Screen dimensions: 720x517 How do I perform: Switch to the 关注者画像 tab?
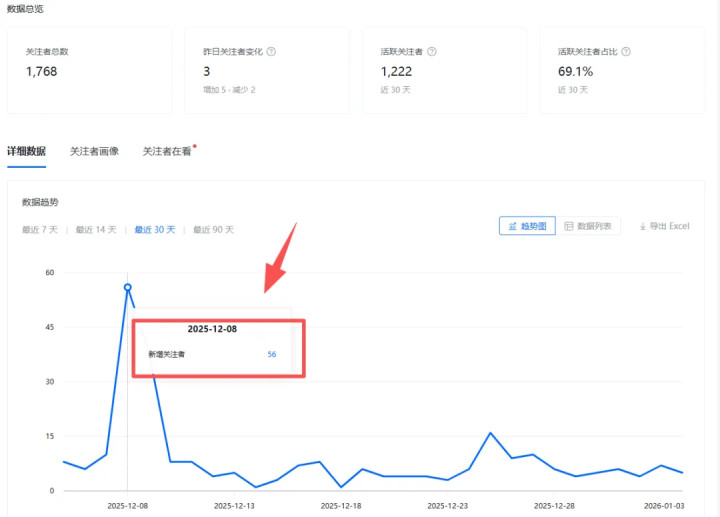(x=94, y=152)
